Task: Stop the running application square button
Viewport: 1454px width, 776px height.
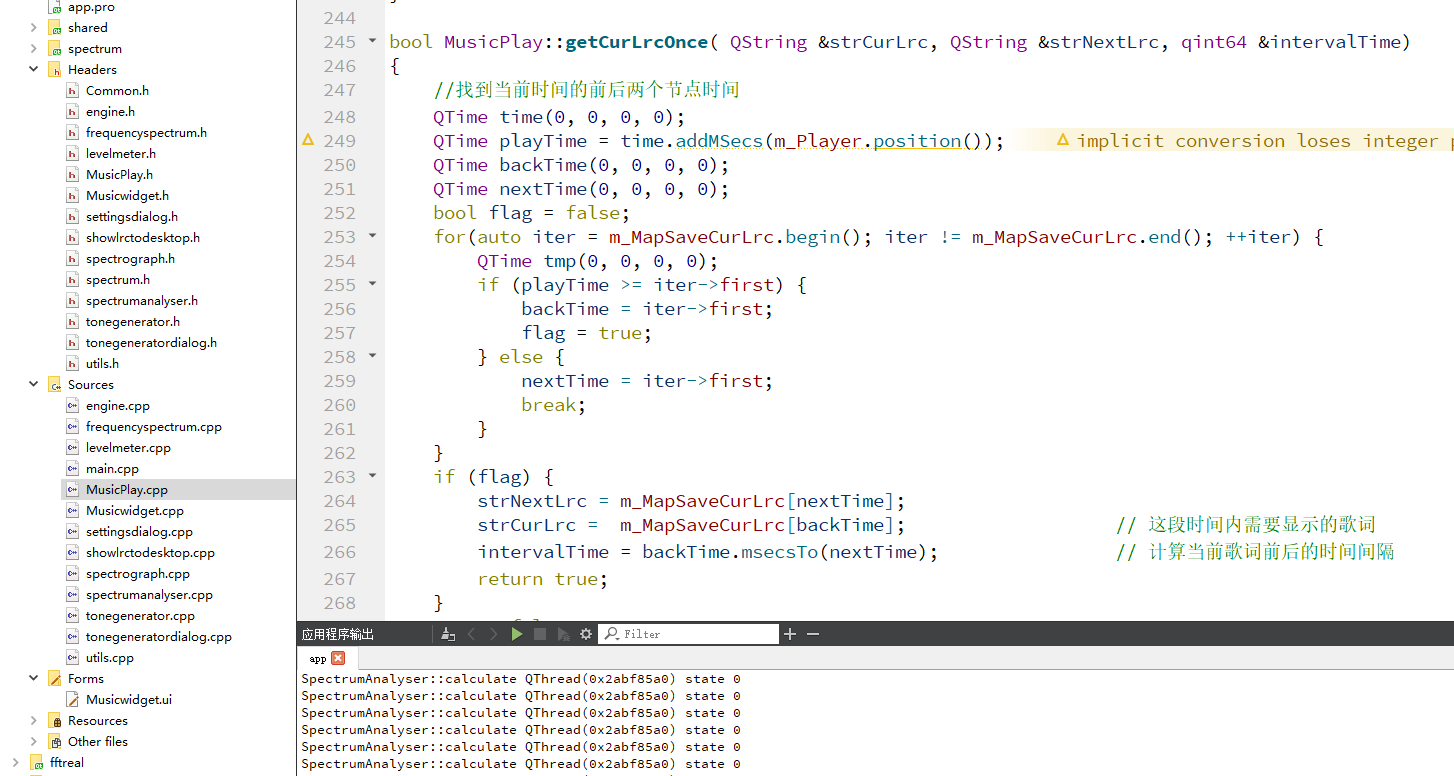Action: (x=540, y=634)
